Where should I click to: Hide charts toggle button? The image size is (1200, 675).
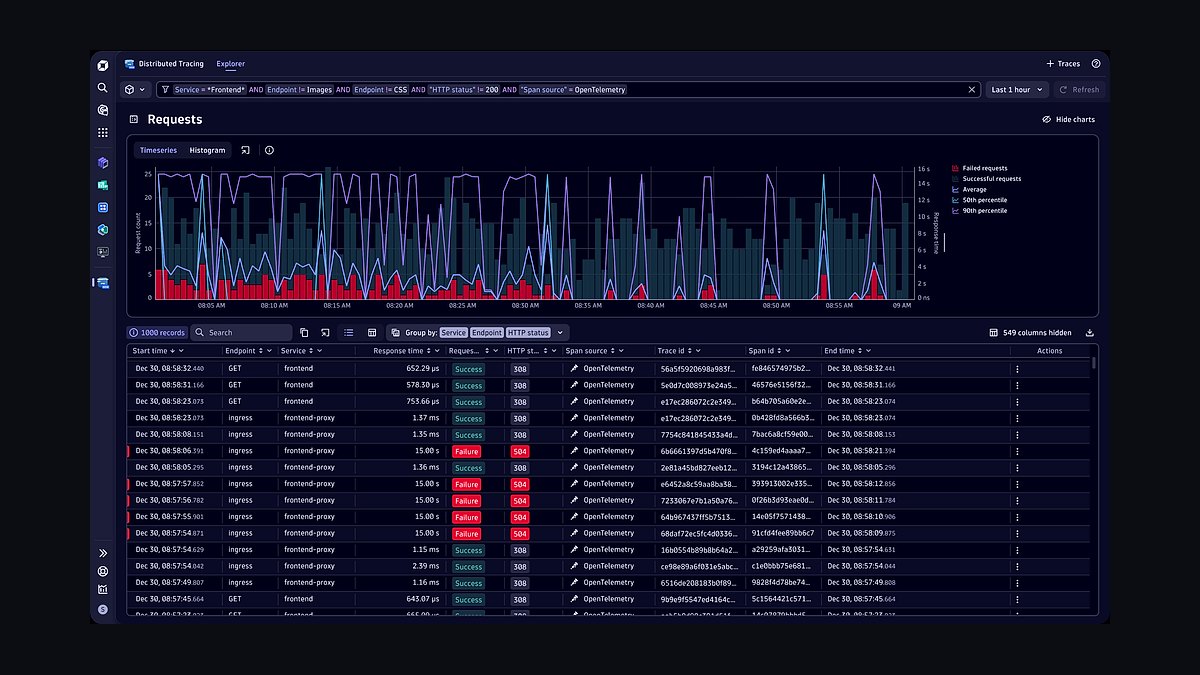1068,119
